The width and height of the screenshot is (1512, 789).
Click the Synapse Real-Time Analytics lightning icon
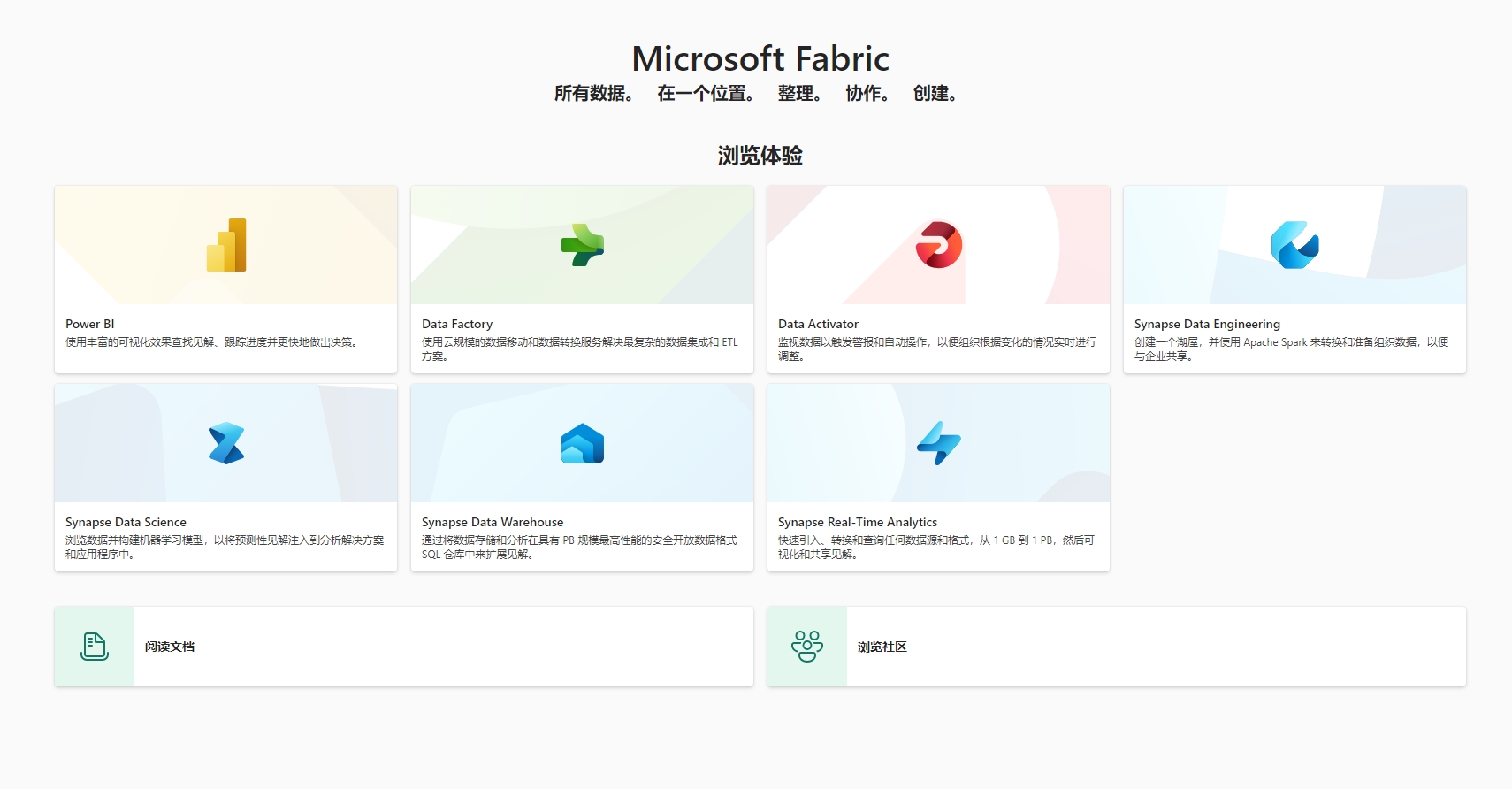tap(939, 443)
